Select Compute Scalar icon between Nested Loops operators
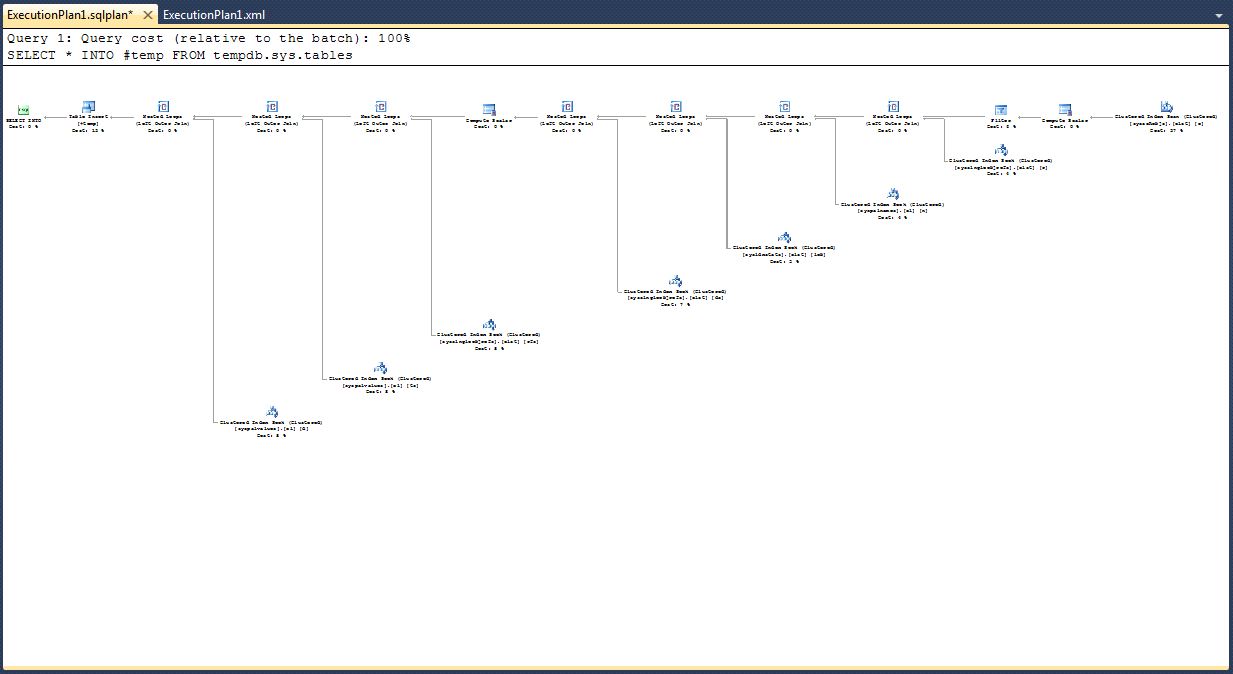 pos(489,110)
